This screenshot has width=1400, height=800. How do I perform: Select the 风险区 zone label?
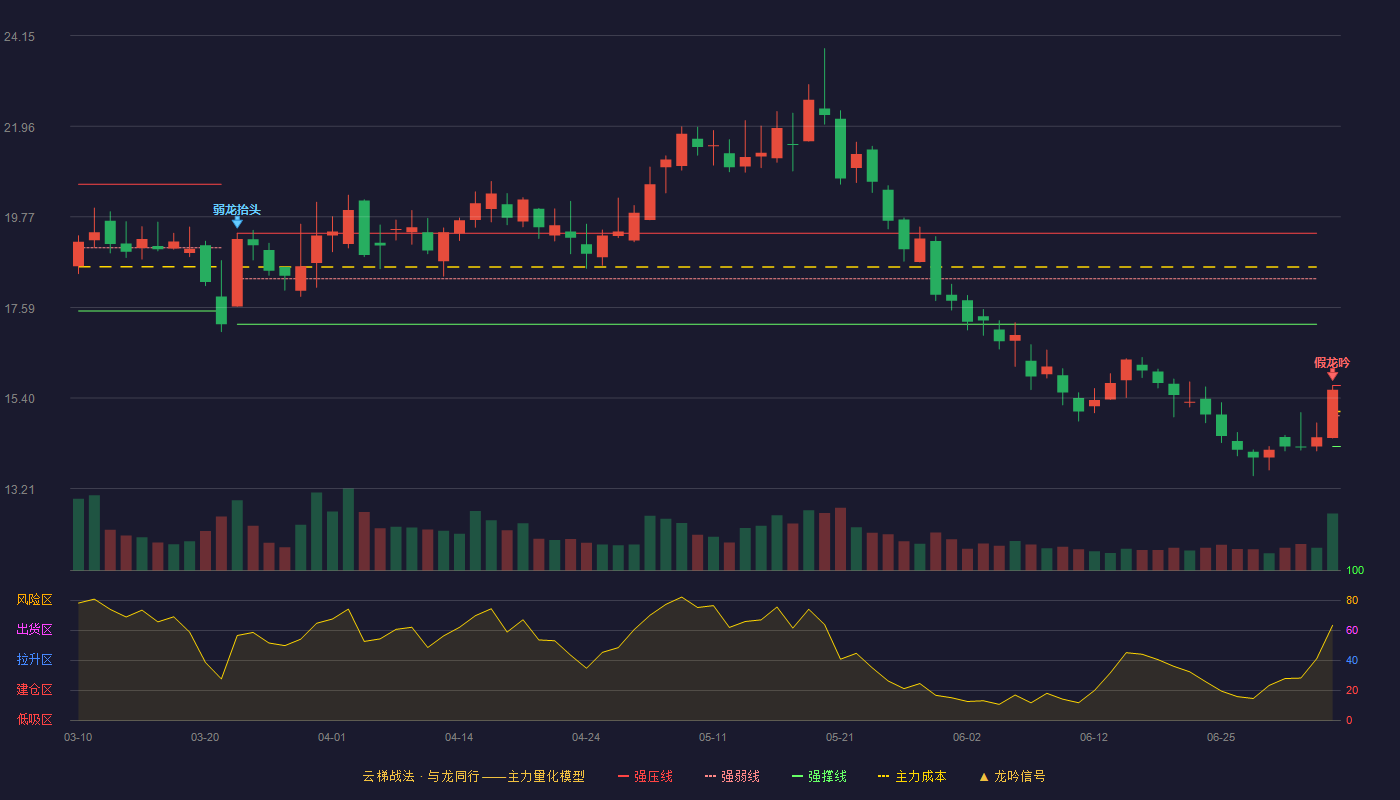tap(34, 600)
